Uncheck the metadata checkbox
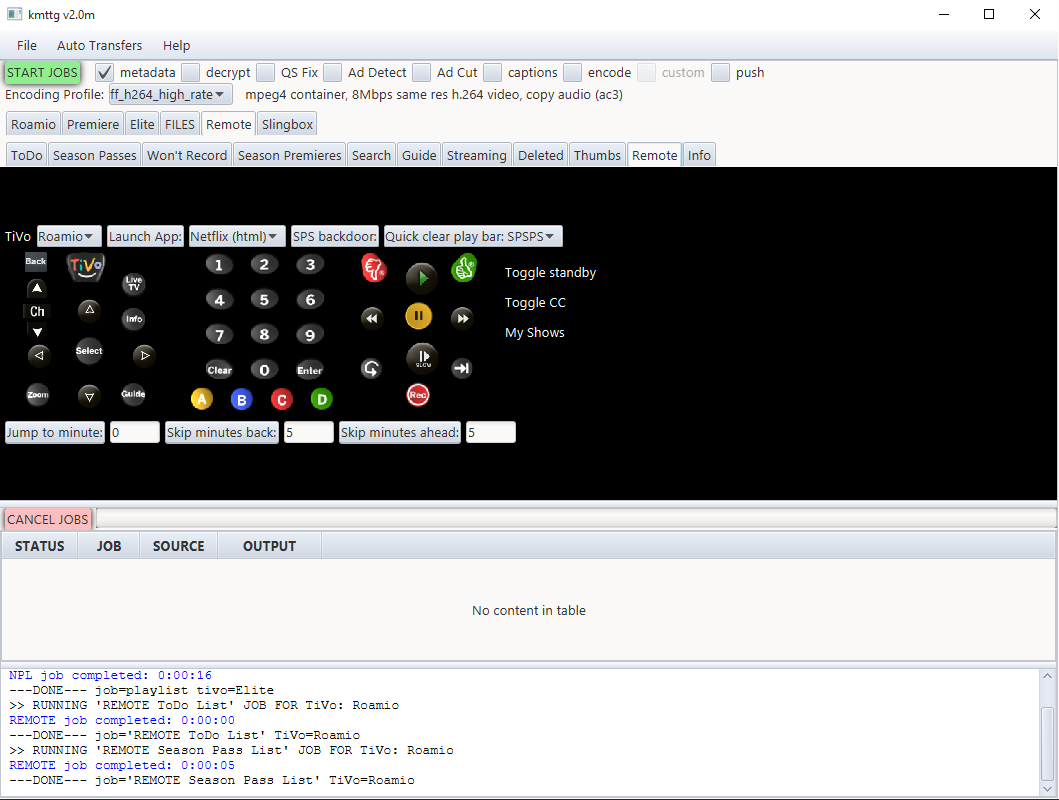The image size is (1059, 800). [x=104, y=72]
